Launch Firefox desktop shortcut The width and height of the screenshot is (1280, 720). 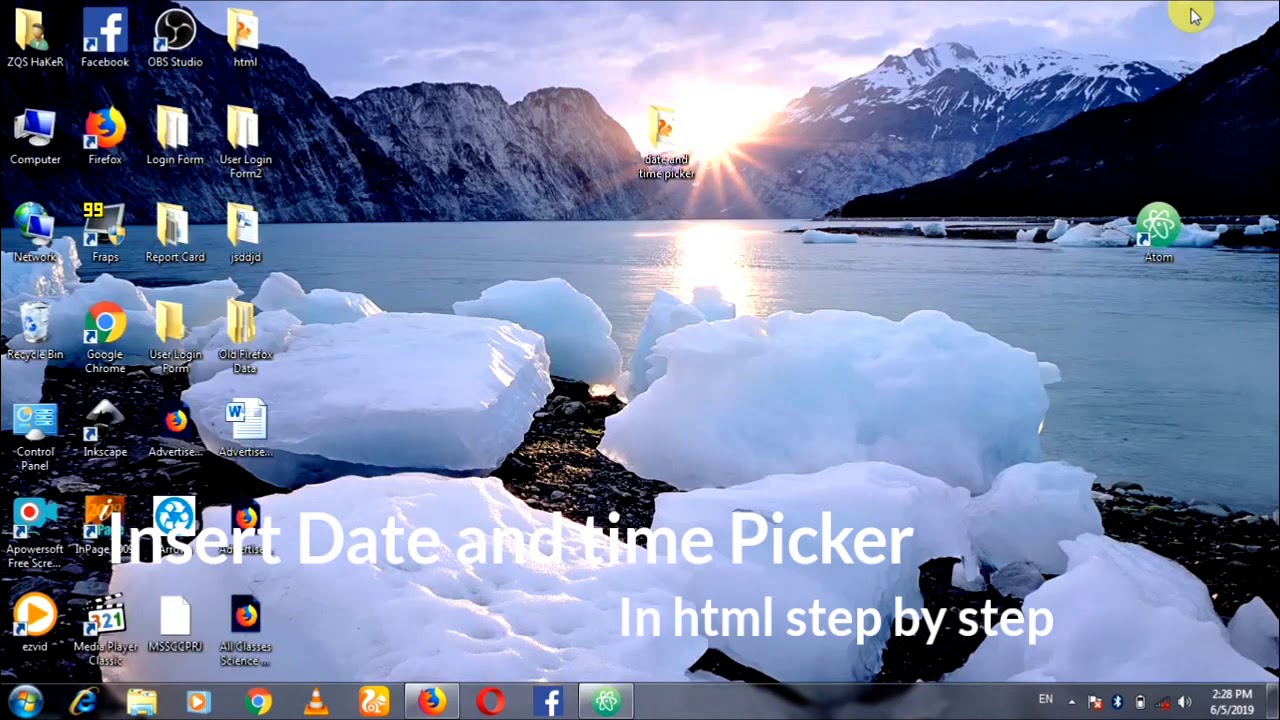pyautogui.click(x=105, y=136)
